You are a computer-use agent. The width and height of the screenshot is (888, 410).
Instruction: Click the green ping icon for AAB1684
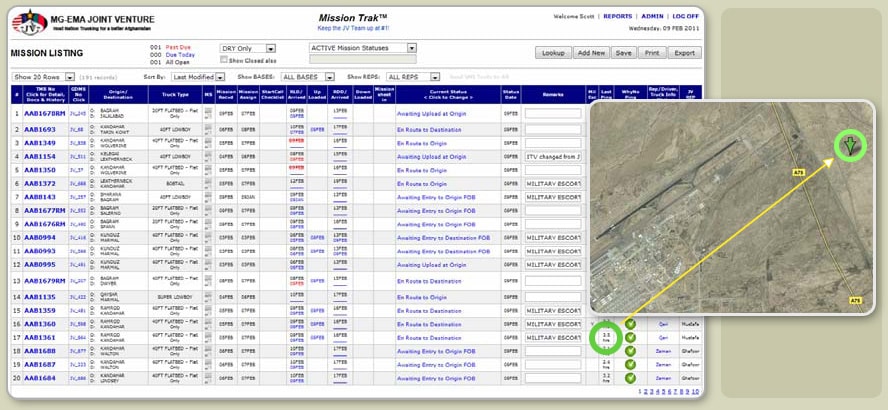point(629,378)
